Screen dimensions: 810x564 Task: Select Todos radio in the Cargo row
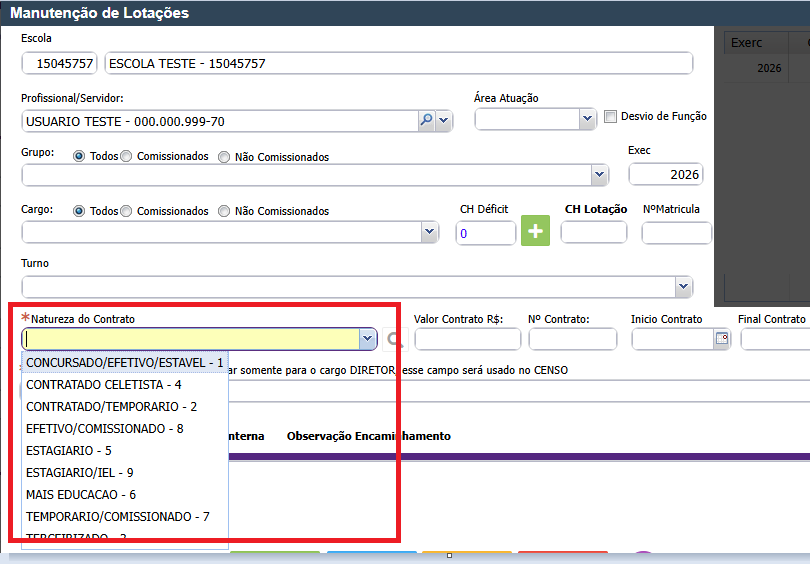79,212
